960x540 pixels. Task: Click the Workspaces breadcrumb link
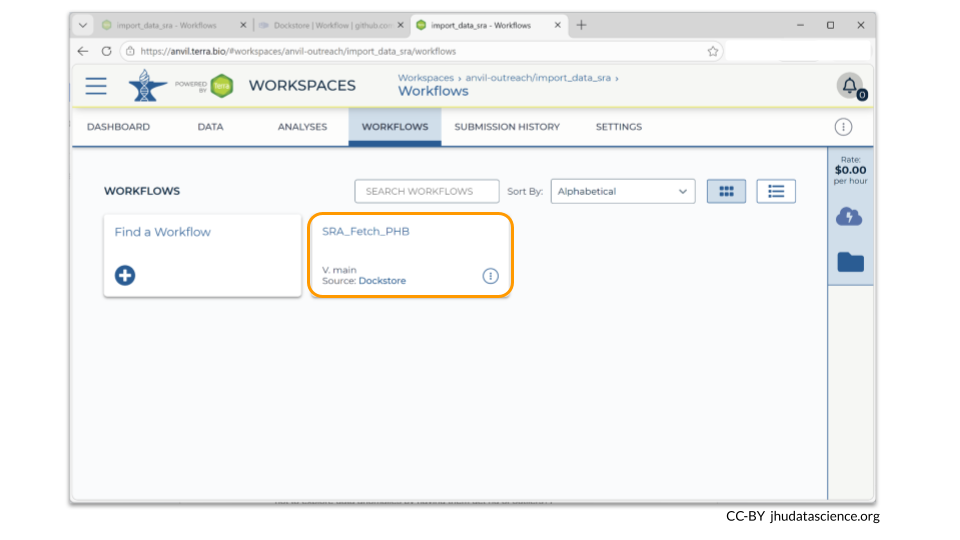[x=426, y=78]
